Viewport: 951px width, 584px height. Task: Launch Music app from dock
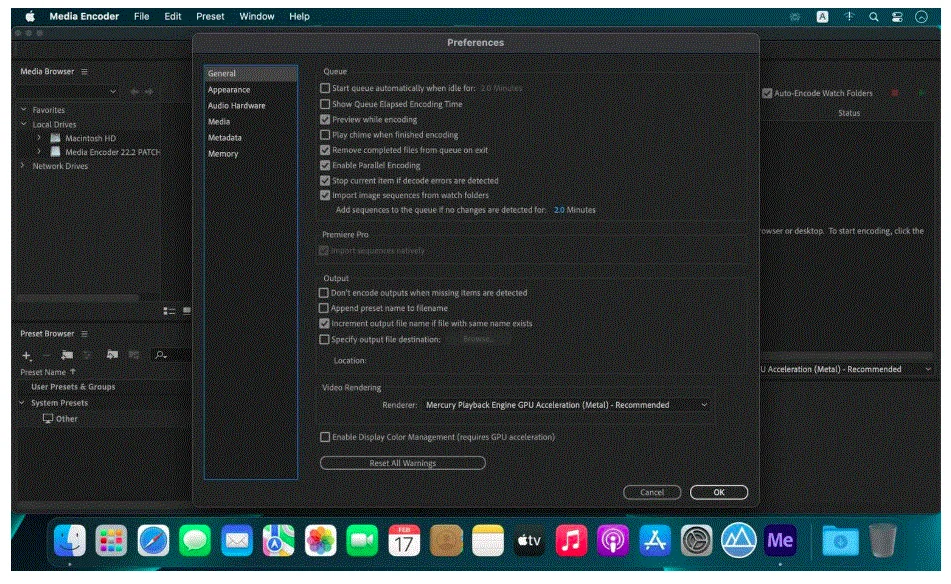pos(571,541)
